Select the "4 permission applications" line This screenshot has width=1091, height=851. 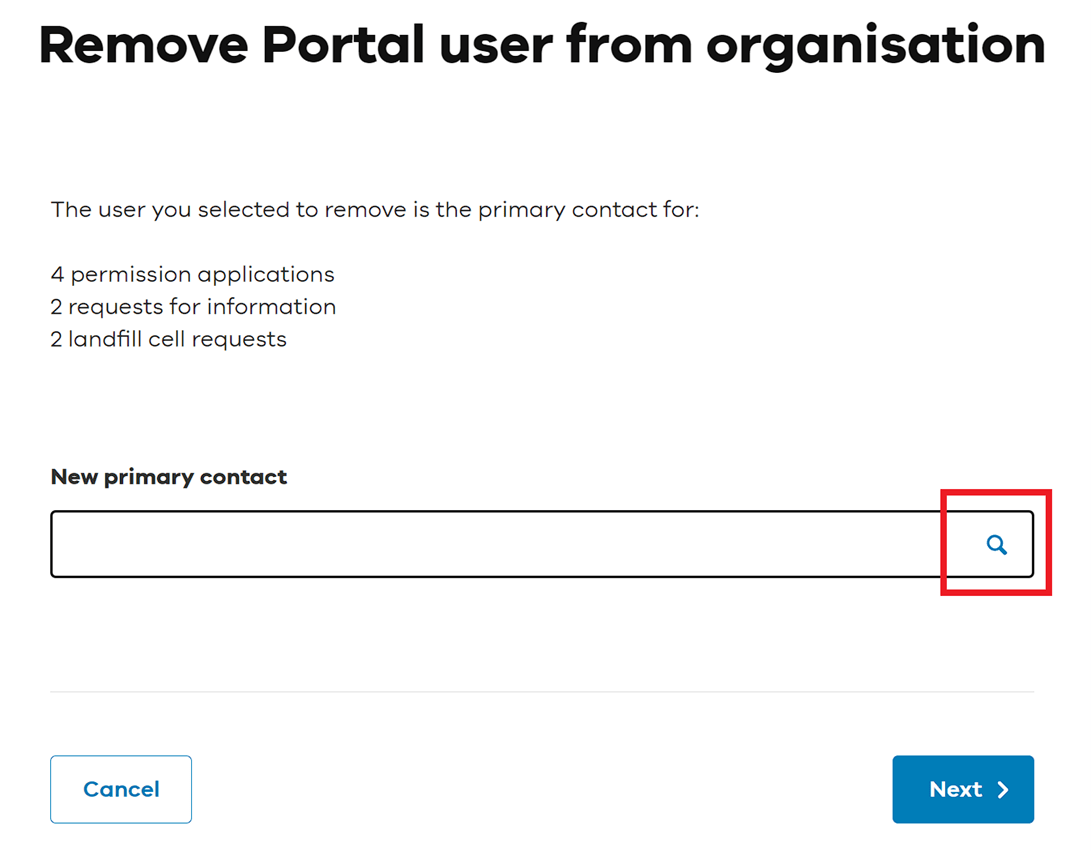pyautogui.click(x=193, y=274)
